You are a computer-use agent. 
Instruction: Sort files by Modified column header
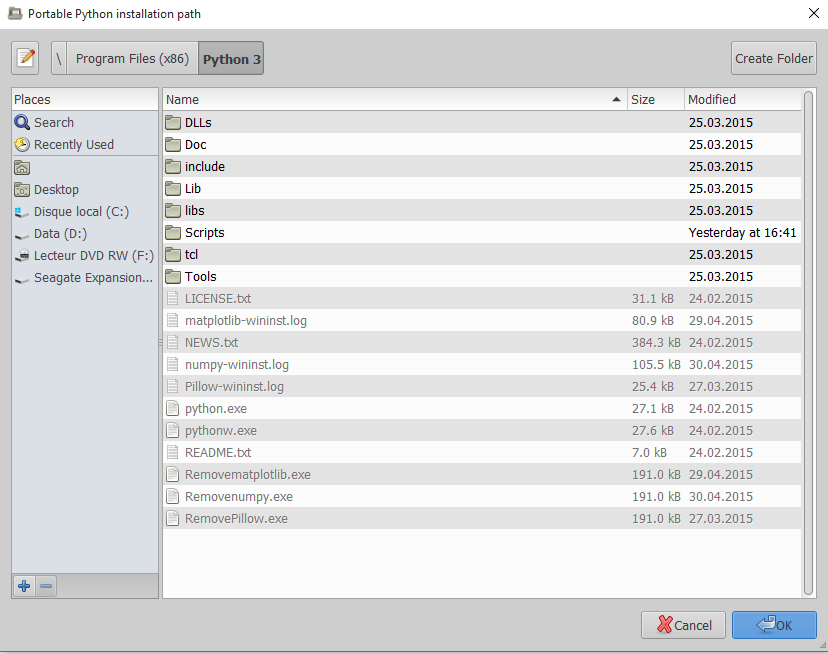[x=742, y=99]
